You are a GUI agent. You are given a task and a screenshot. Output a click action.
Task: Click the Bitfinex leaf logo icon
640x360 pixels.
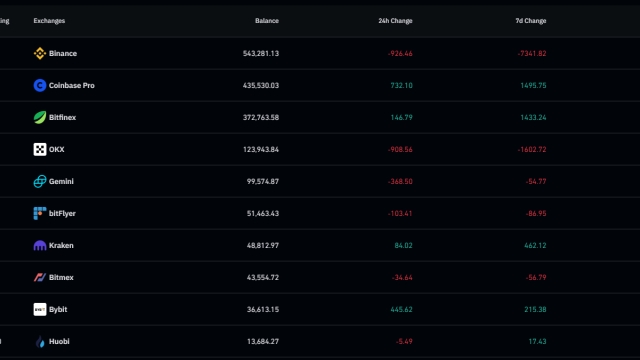[x=40, y=118]
